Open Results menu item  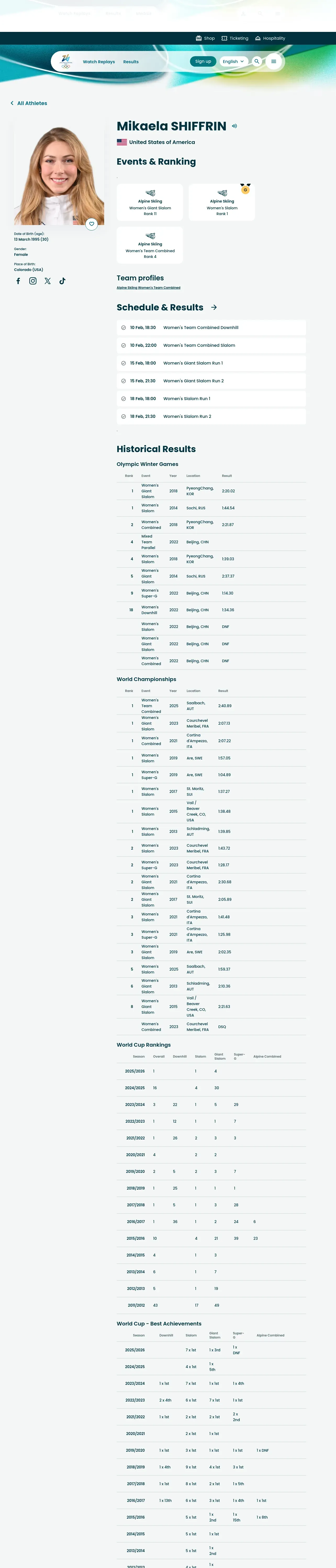(x=131, y=61)
